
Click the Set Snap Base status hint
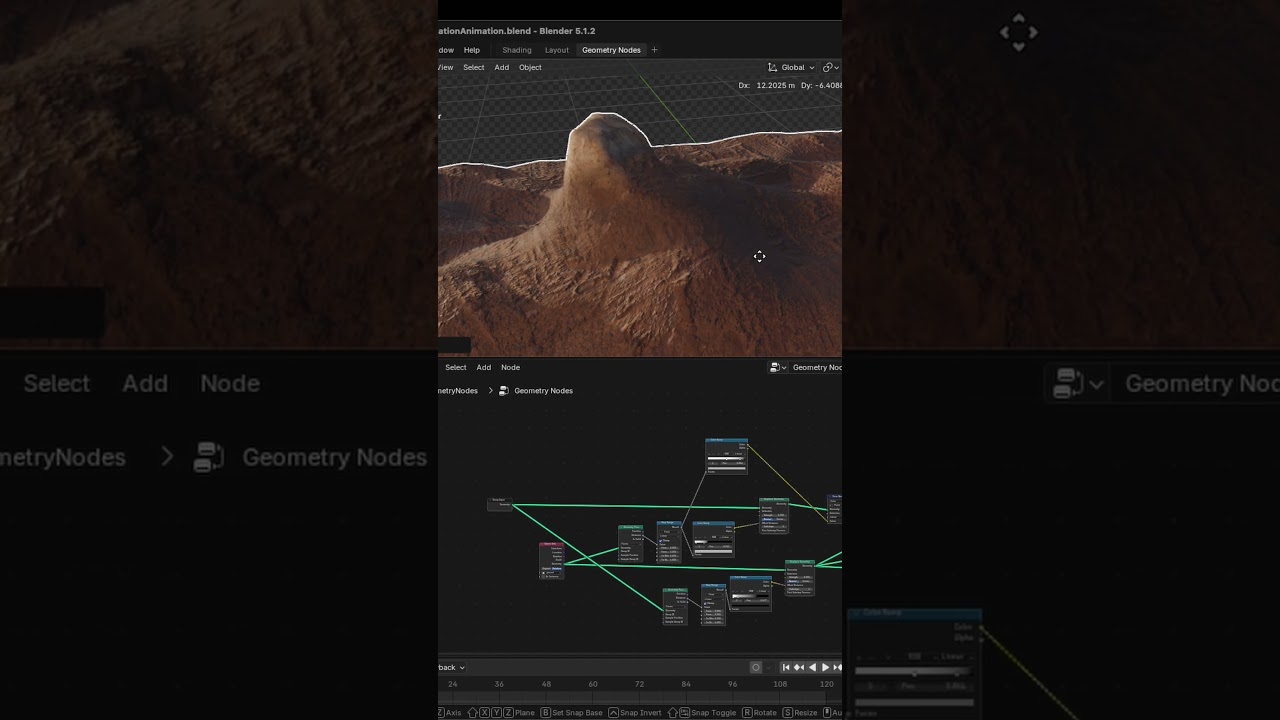pyautogui.click(x=571, y=713)
